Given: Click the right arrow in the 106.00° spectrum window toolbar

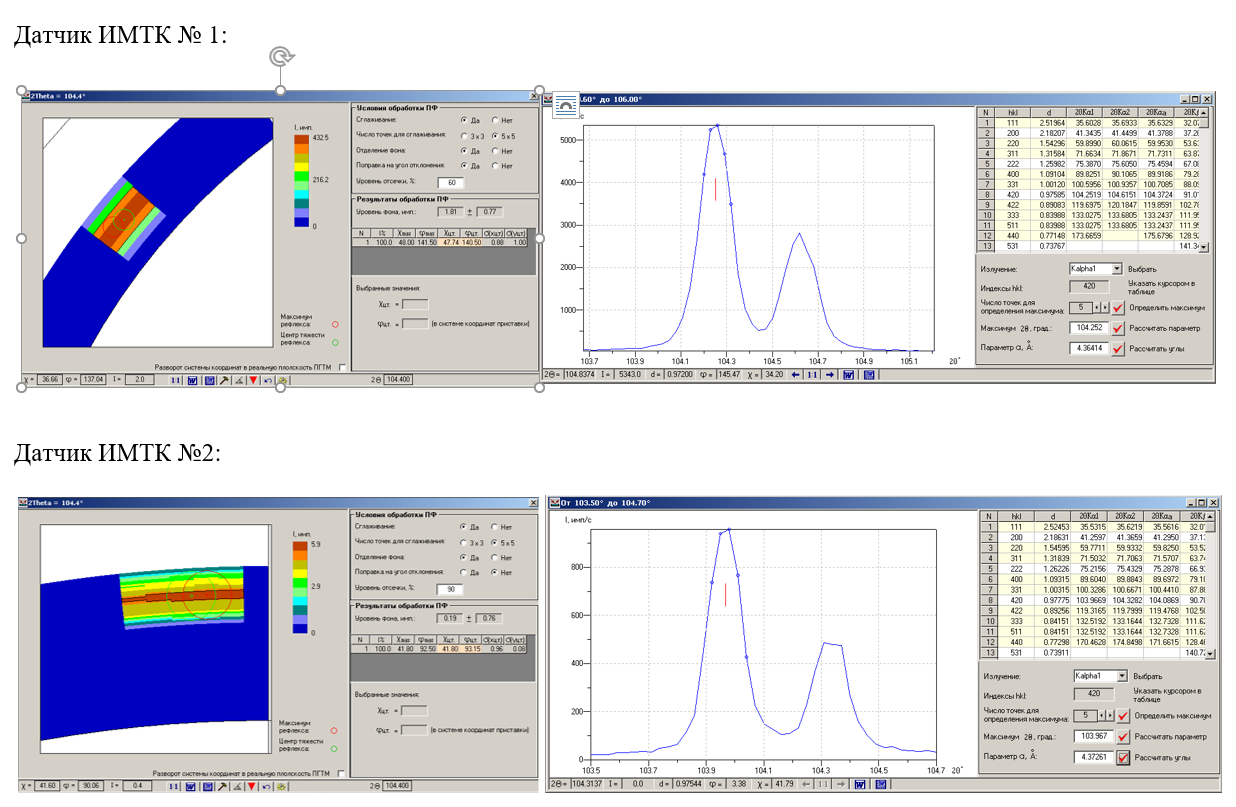Looking at the screenshot, I should [x=829, y=375].
